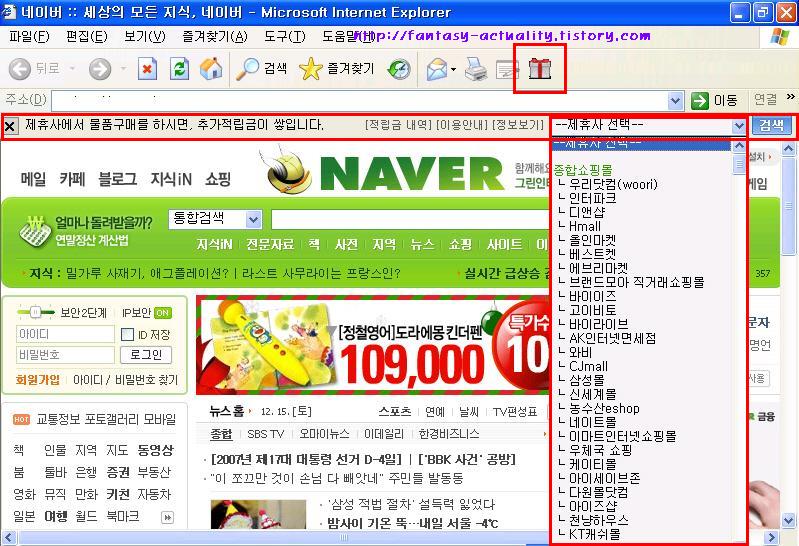Open the 즐겨찾기(A) menu

point(215,37)
